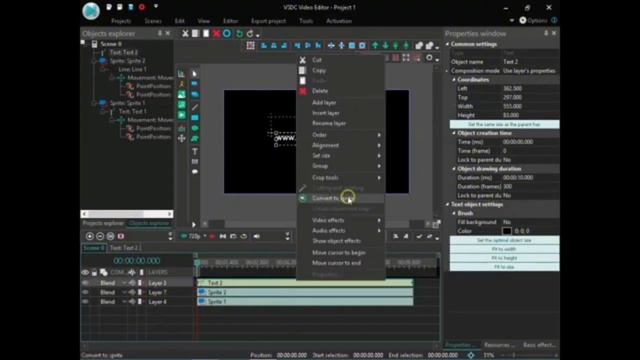This screenshot has height=360, width=640.
Task: Select the Text tool in the left toolbar
Action: (x=195, y=151)
